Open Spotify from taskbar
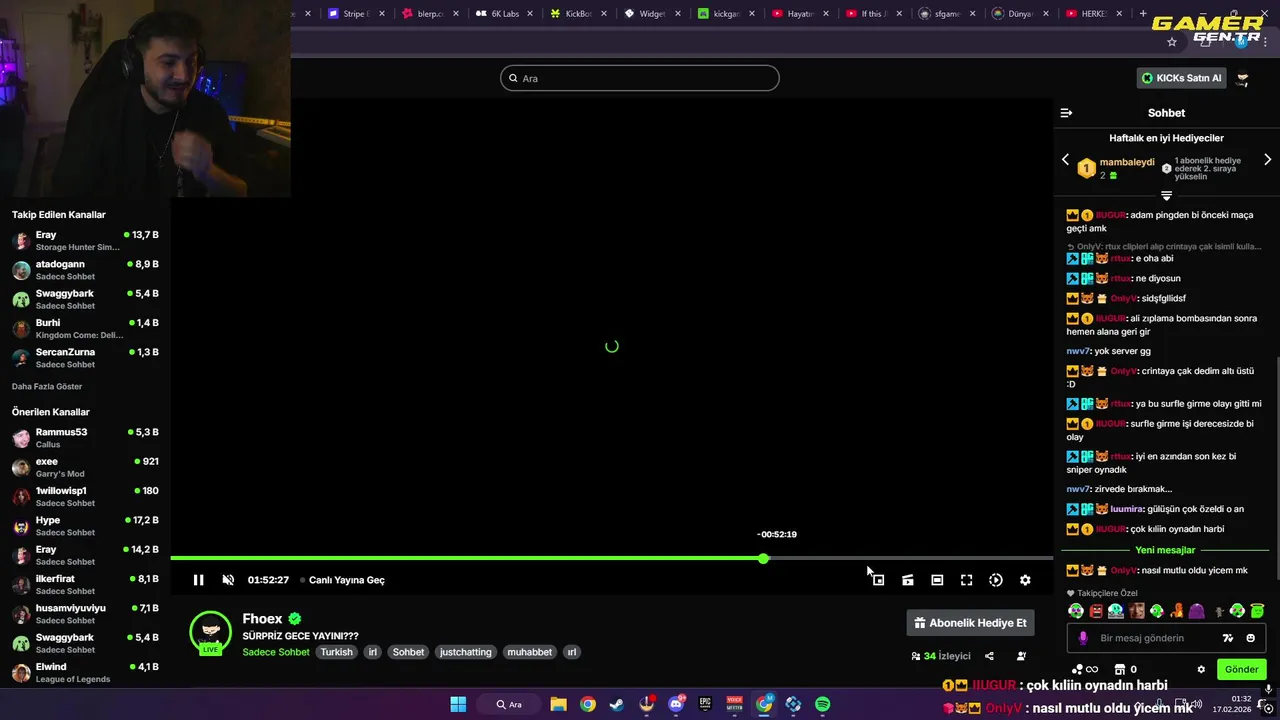Image resolution: width=1280 pixels, height=720 pixels. click(822, 704)
